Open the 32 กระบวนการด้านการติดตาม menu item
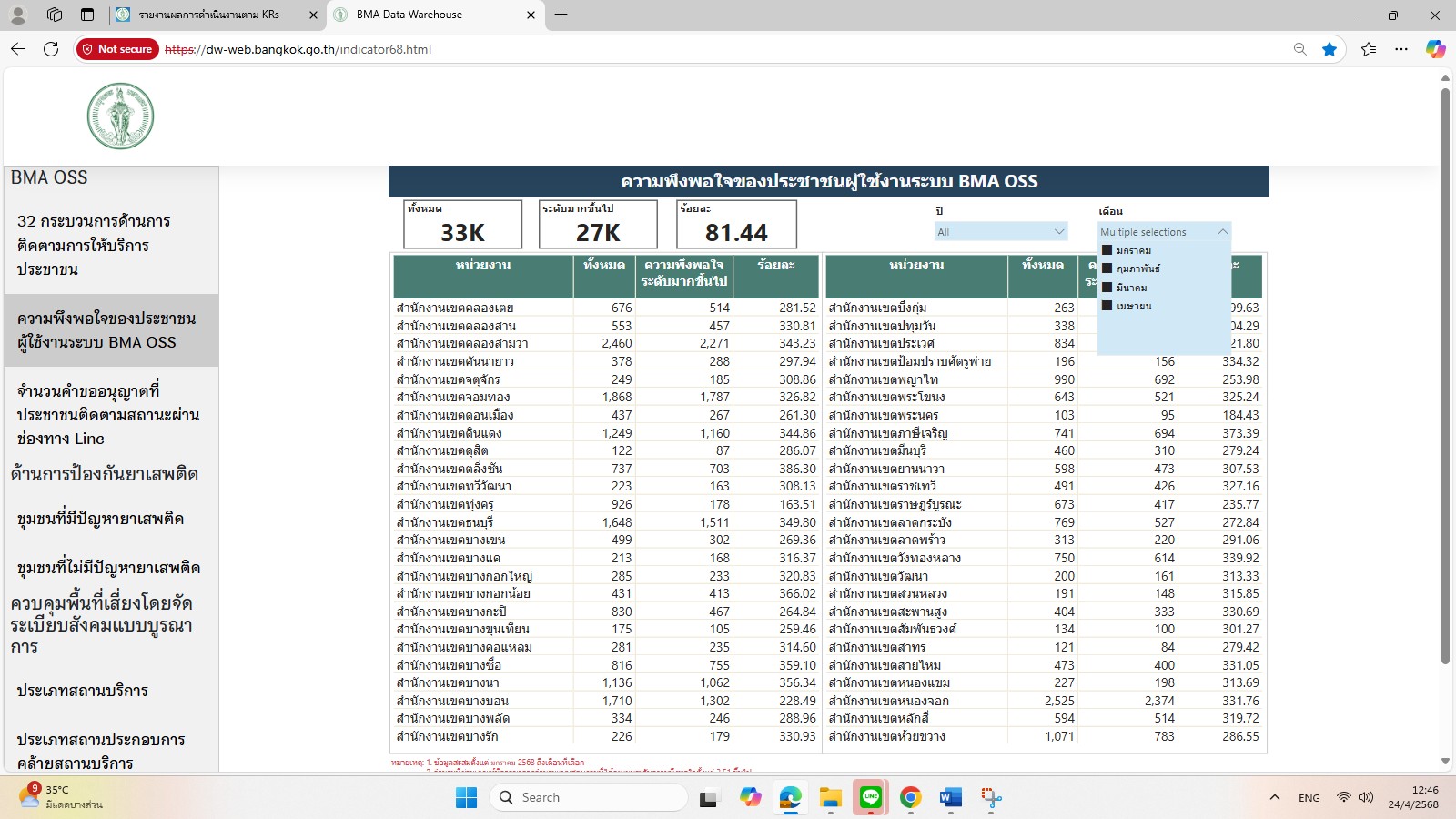The image size is (1456, 819). pos(111,246)
